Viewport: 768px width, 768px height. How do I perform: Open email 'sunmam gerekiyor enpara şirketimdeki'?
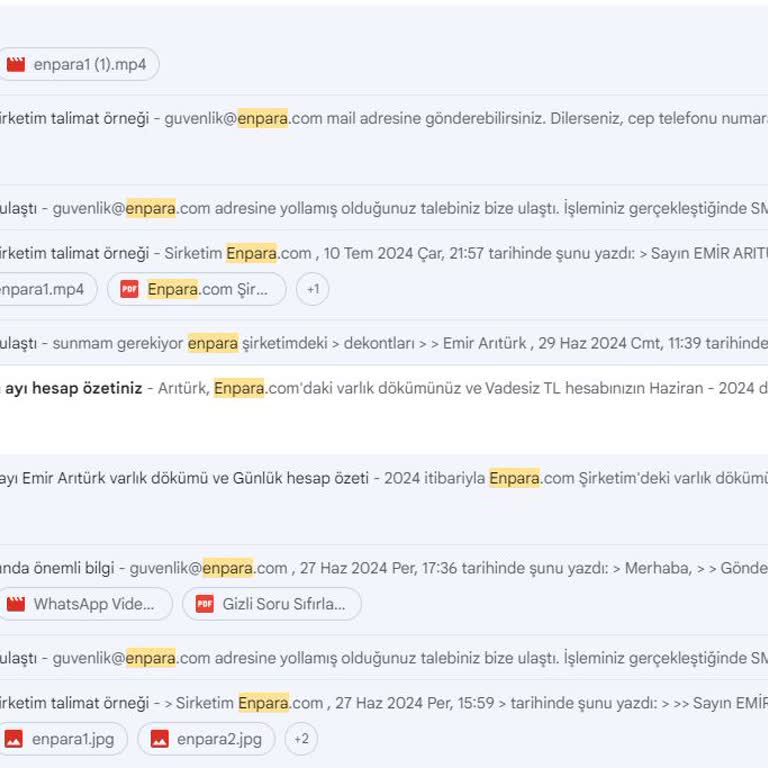point(384,343)
